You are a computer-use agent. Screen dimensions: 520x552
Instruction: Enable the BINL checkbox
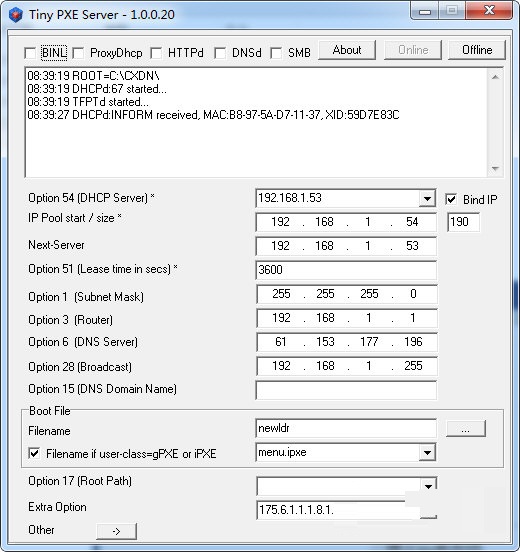[30, 54]
